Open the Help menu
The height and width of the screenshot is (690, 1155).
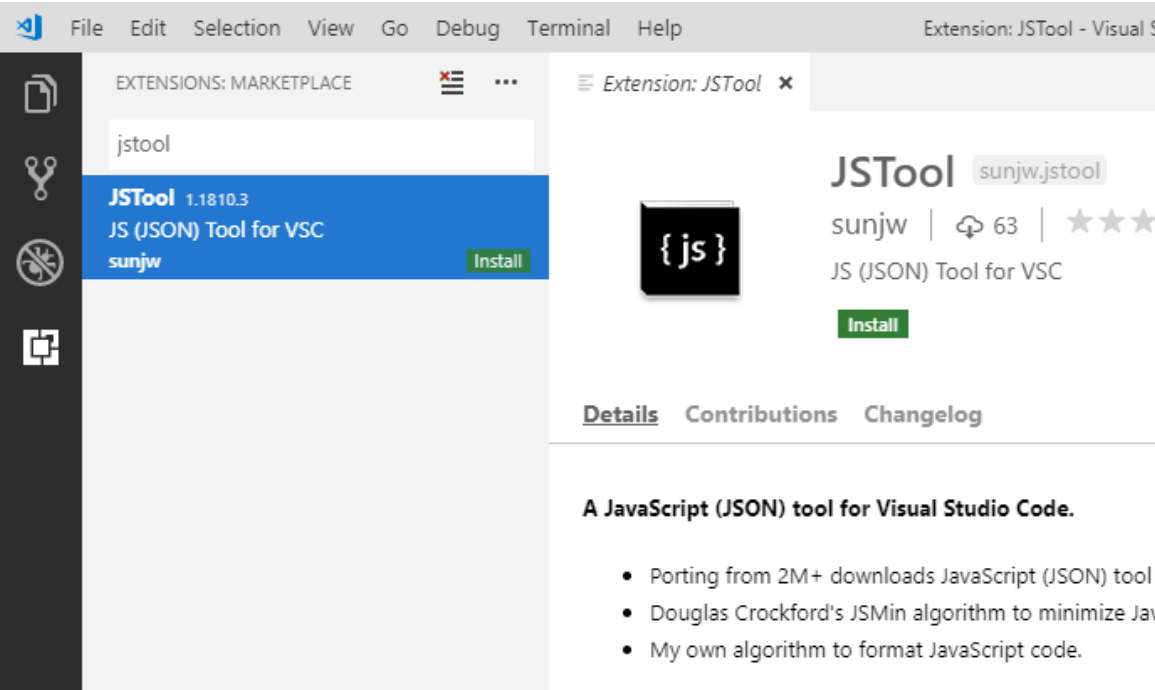point(657,28)
